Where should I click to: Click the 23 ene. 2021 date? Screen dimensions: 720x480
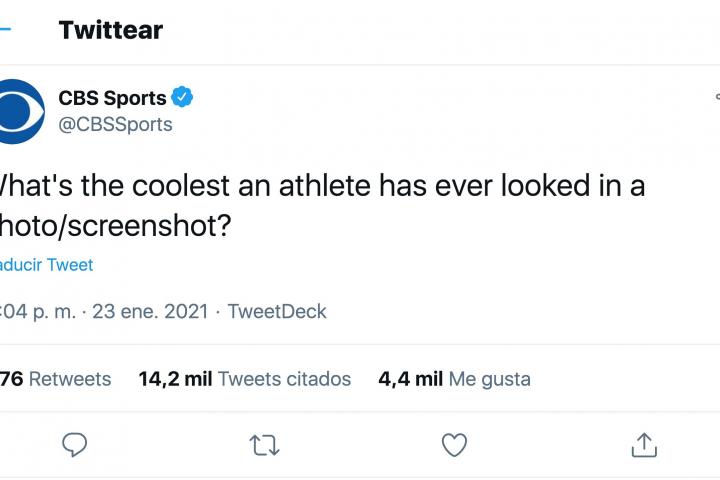click(x=150, y=311)
